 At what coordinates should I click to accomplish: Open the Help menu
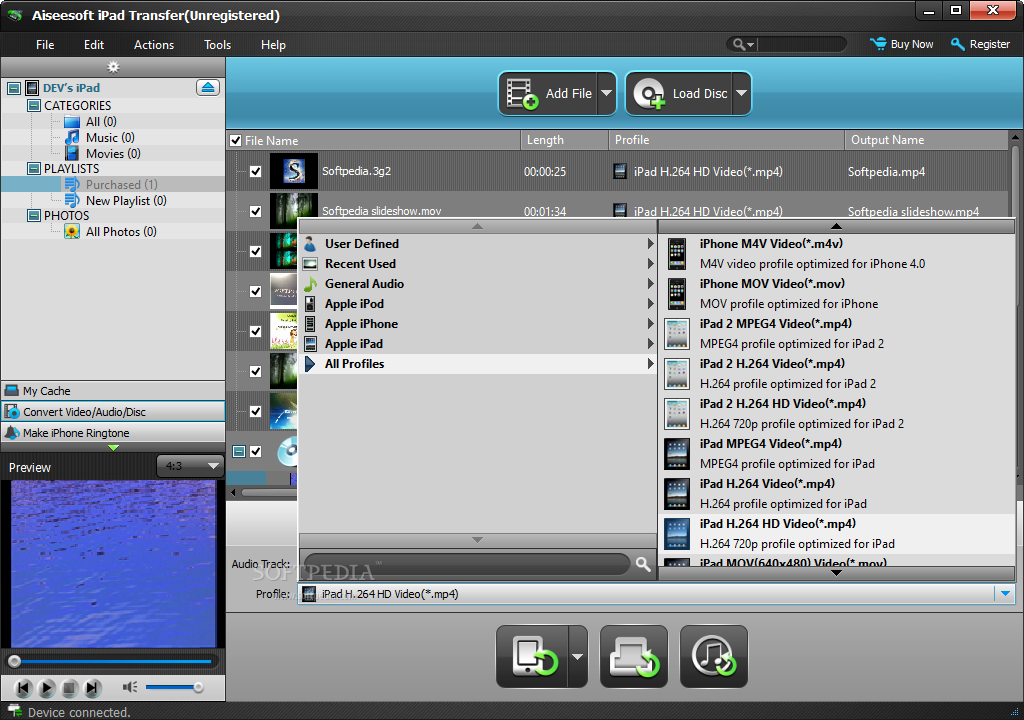coord(273,44)
